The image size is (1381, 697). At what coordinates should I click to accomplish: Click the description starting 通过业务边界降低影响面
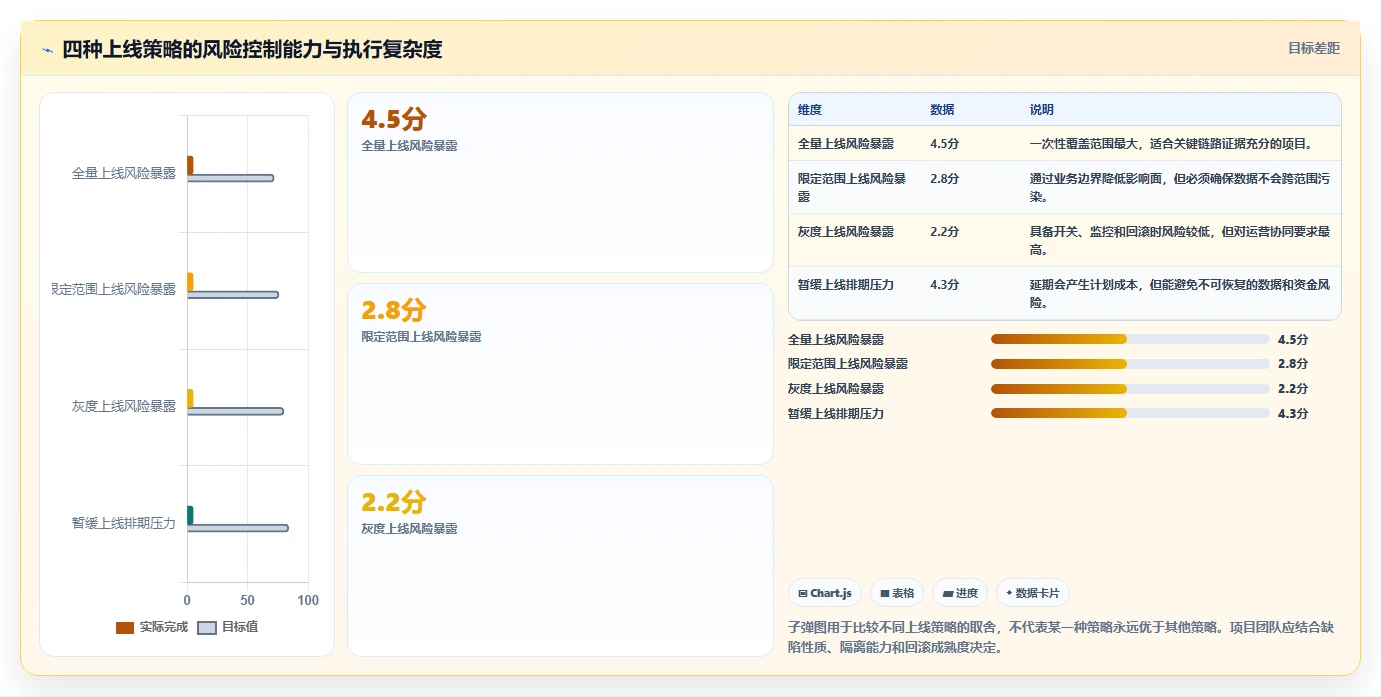click(1180, 188)
